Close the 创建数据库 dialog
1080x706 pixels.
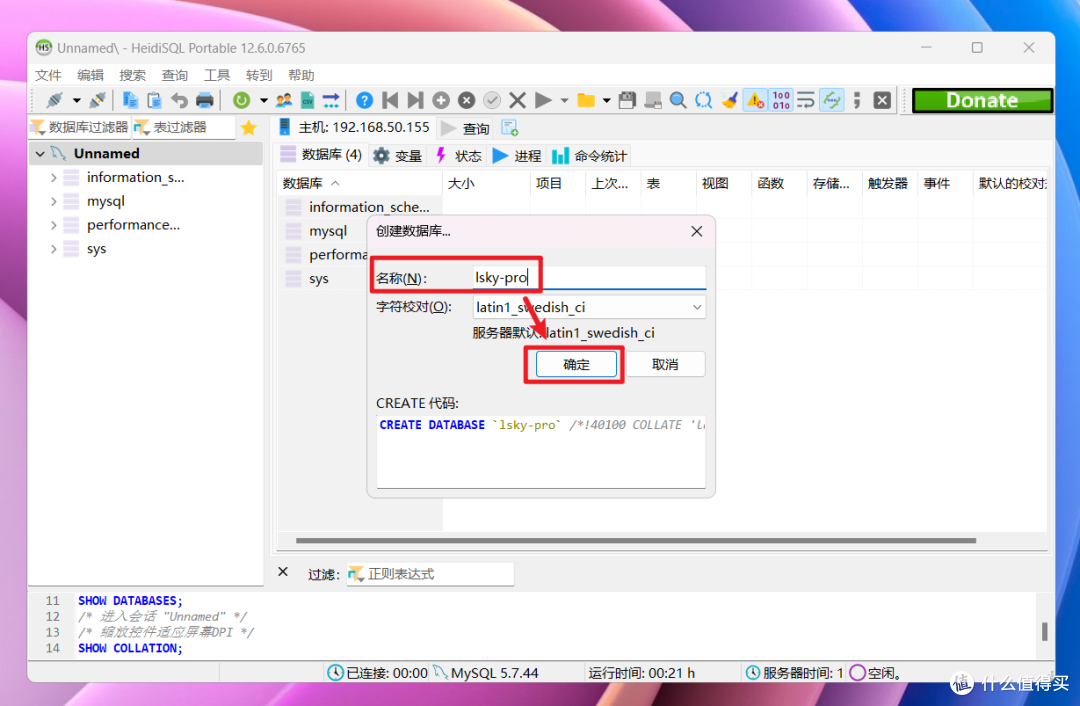tap(696, 231)
